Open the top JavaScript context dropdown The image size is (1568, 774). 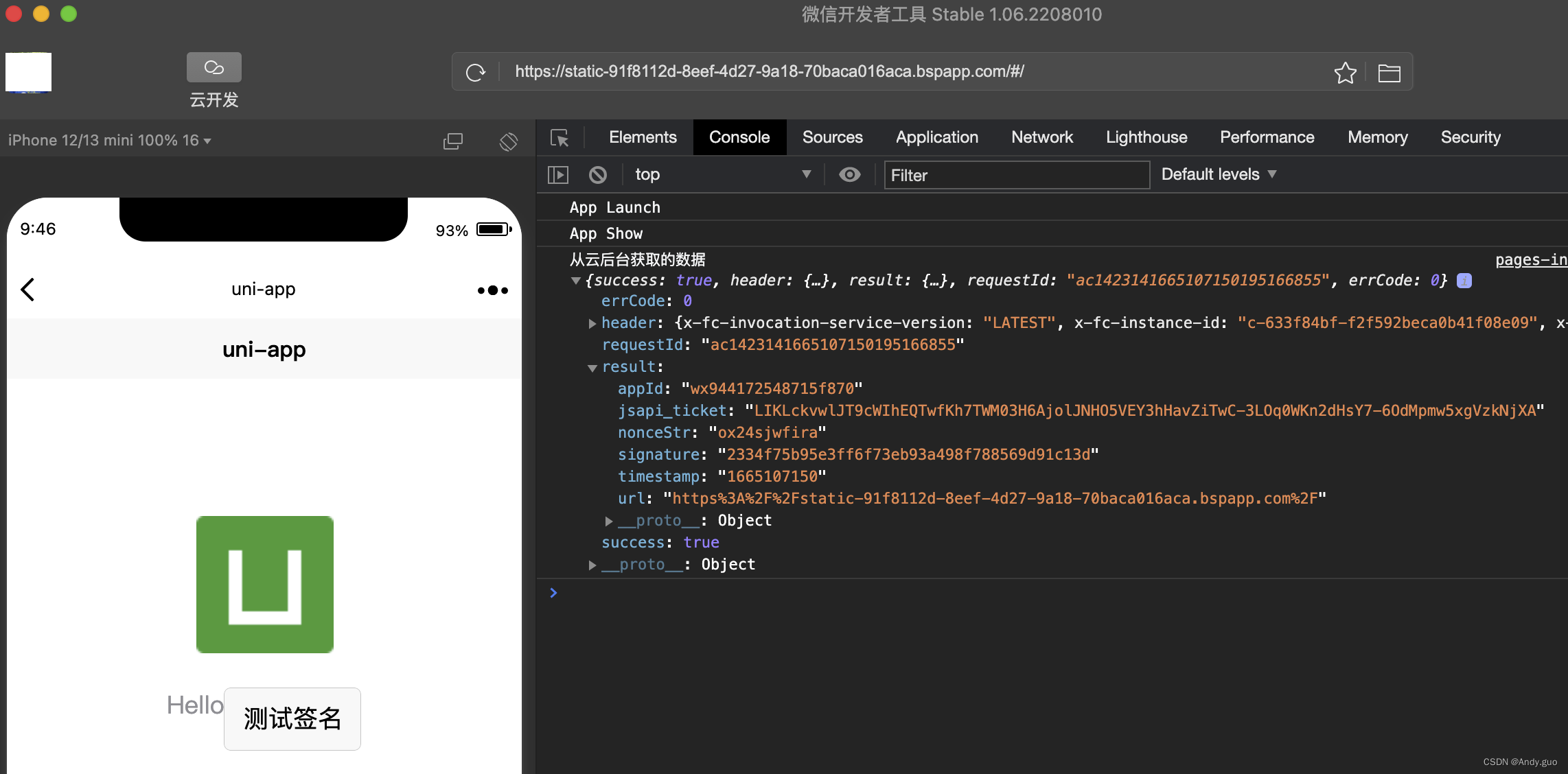click(723, 175)
